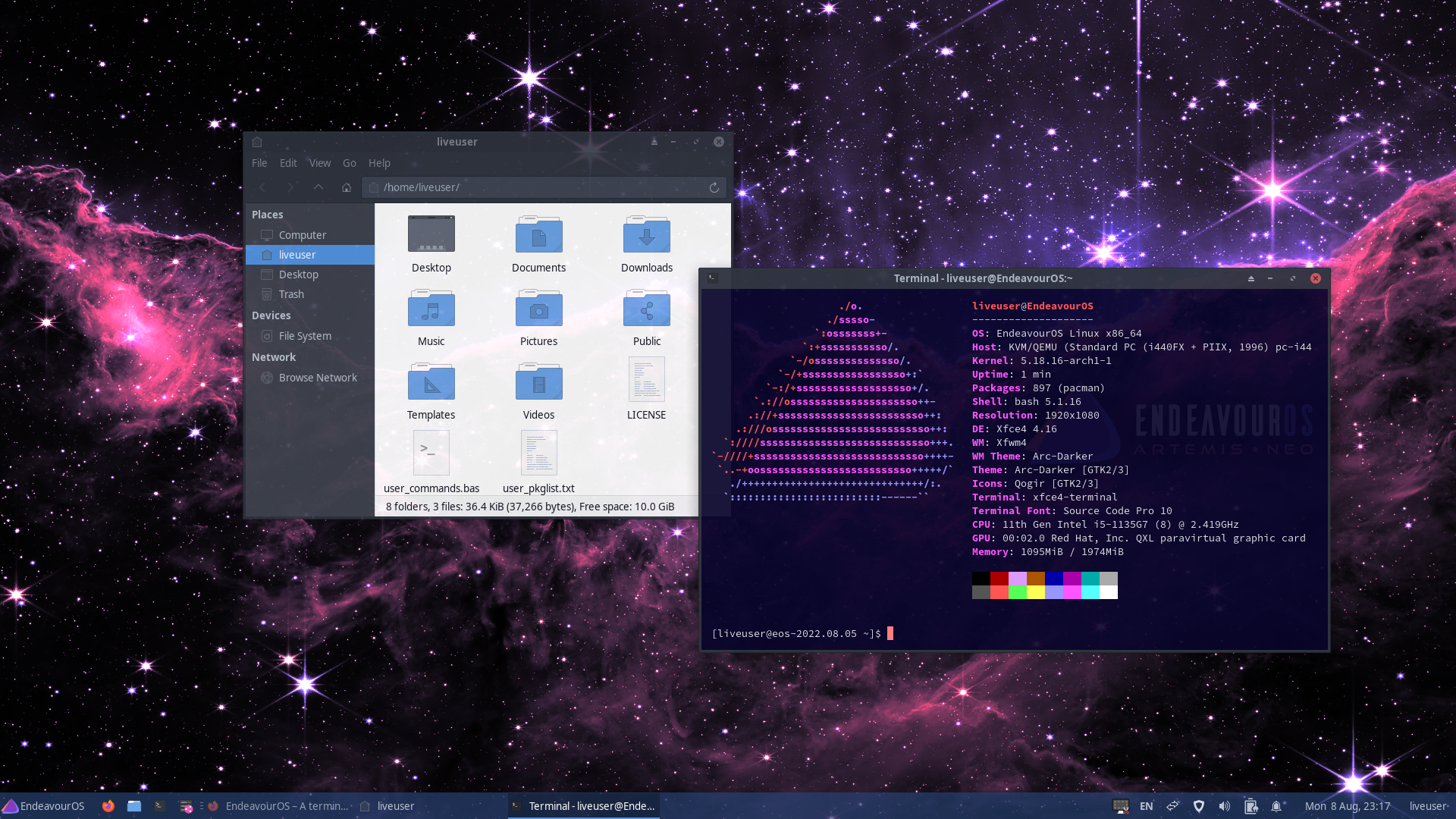The image size is (1456, 819).
Task: Select the user_pkglist.txt file icon
Action: click(539, 453)
